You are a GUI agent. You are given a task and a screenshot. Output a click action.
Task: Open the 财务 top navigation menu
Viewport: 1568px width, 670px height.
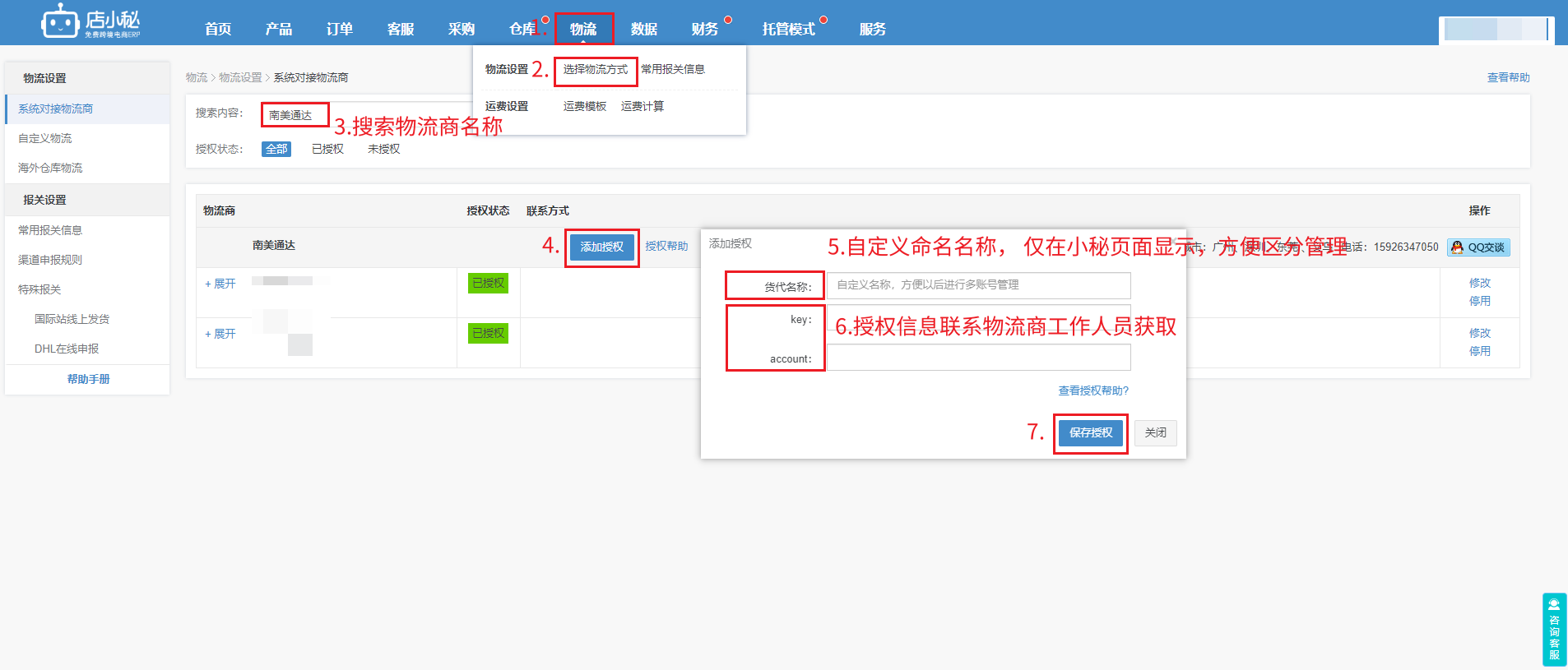(x=705, y=29)
